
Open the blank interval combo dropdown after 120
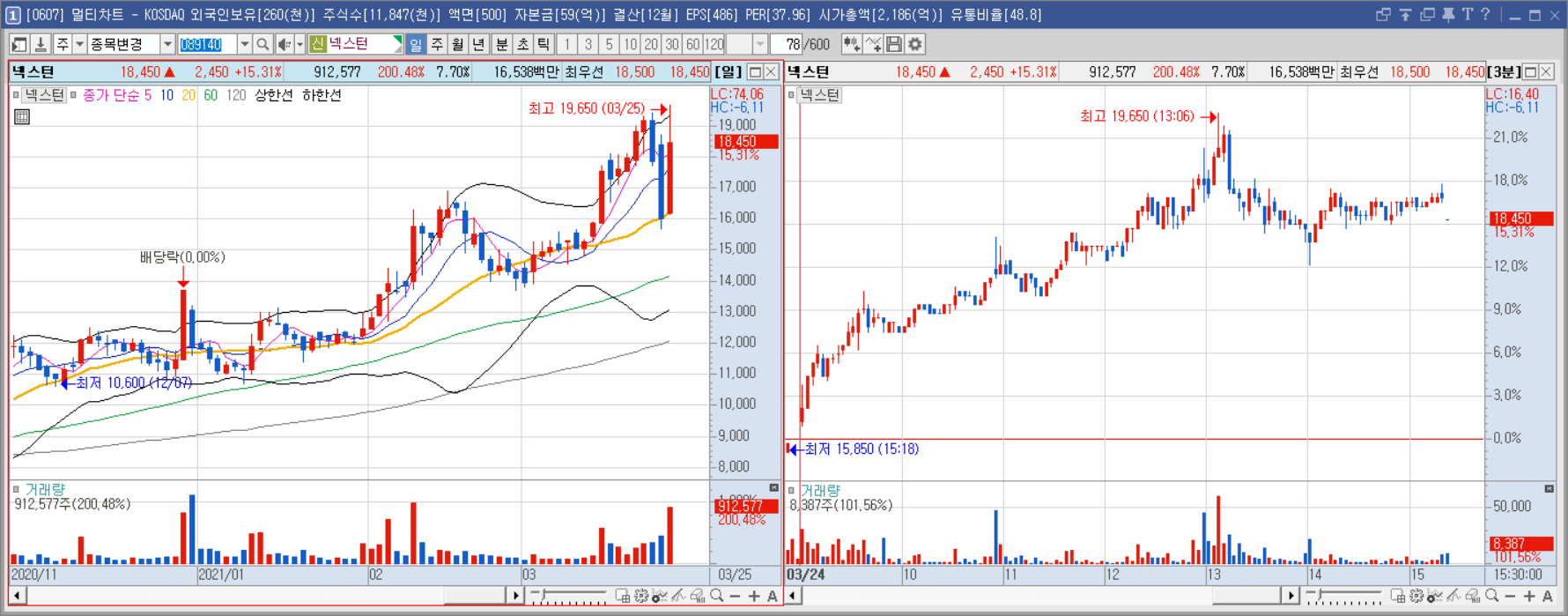[x=760, y=44]
